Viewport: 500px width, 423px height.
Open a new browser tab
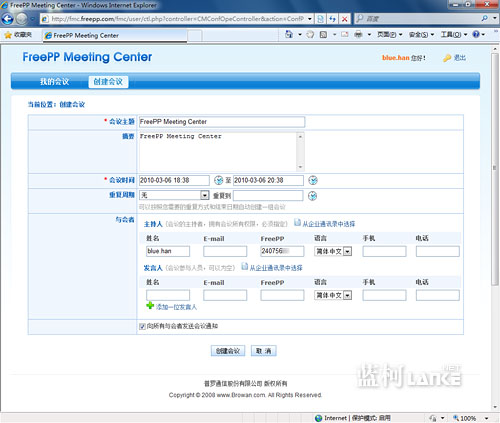[x=195, y=35]
